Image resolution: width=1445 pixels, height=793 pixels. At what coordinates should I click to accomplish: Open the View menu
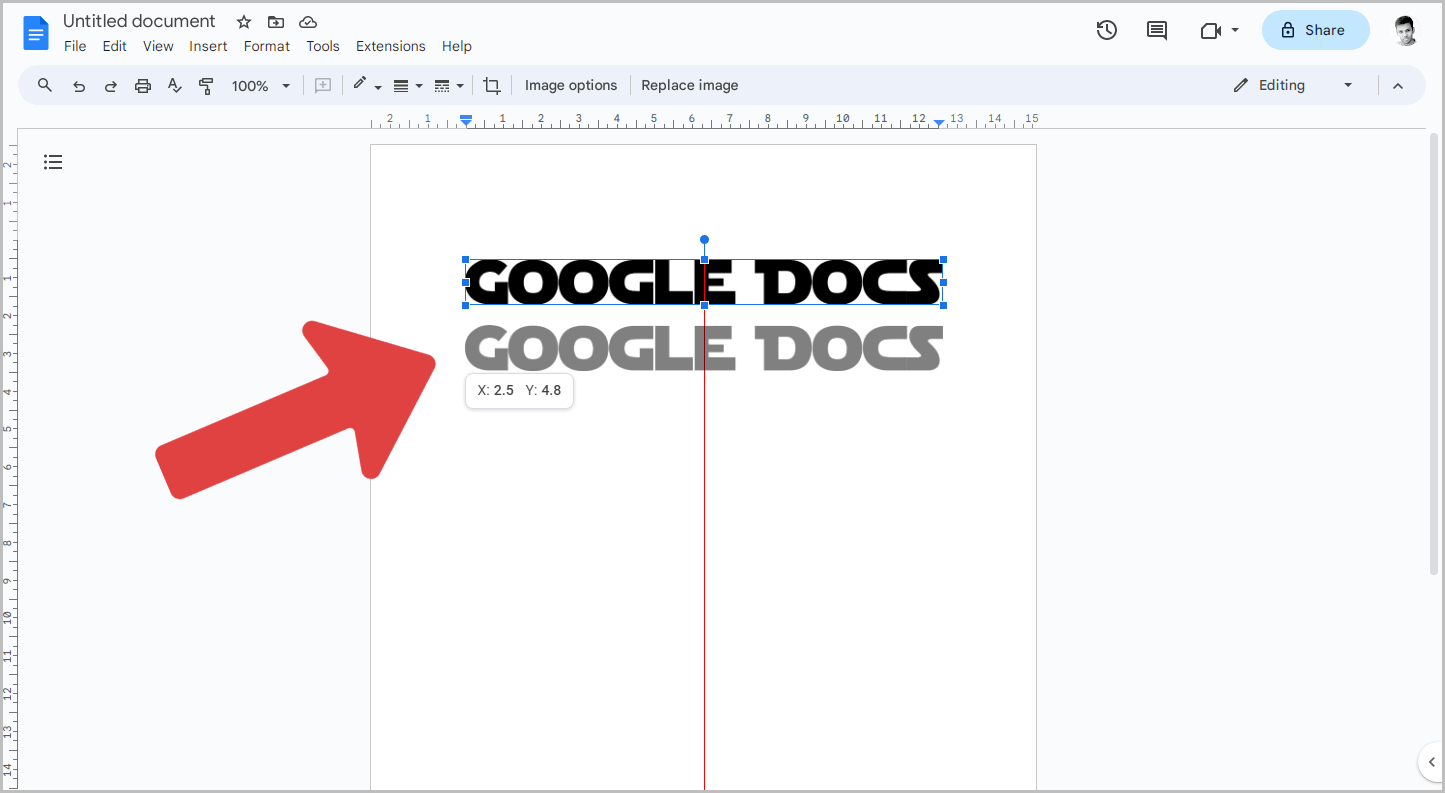158,46
